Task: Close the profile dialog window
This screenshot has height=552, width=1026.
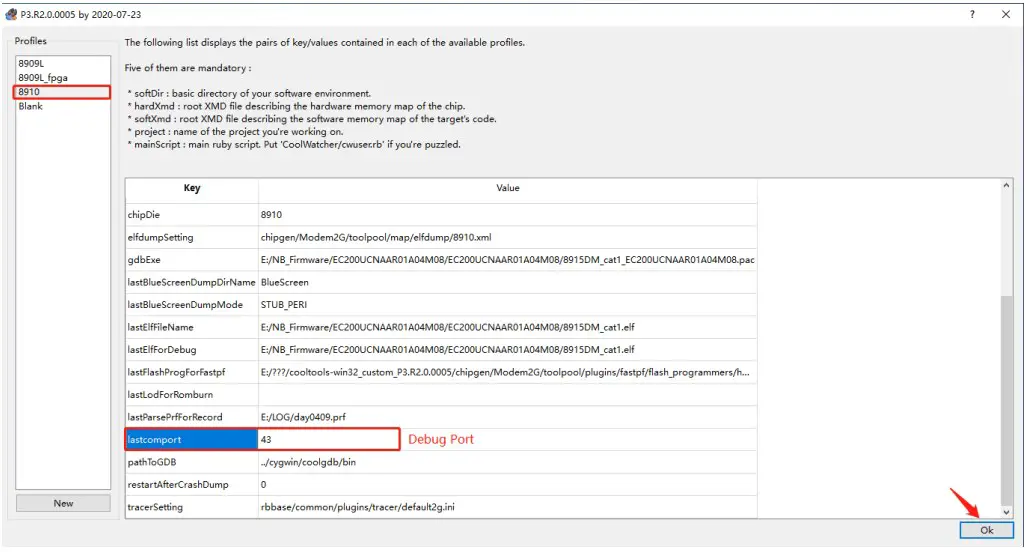Action: pos(1005,15)
